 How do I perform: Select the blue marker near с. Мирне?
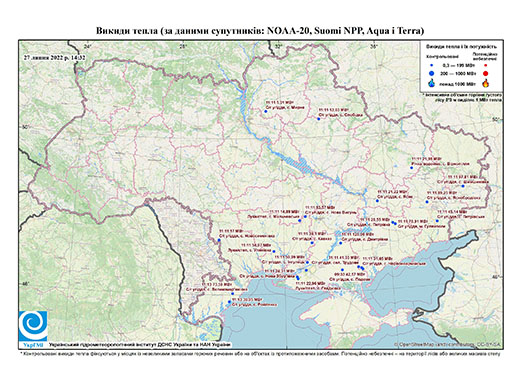[x=266, y=112]
